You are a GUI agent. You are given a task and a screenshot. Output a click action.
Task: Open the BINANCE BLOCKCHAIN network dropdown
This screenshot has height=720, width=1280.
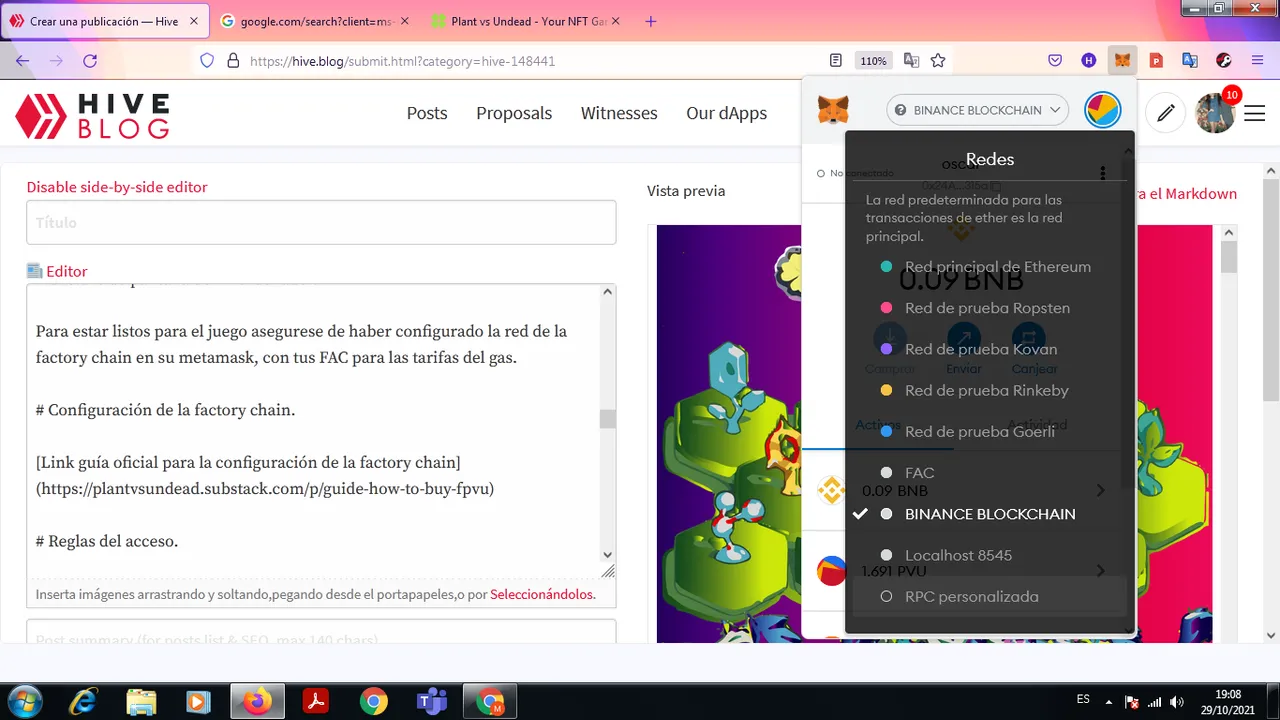tap(978, 110)
